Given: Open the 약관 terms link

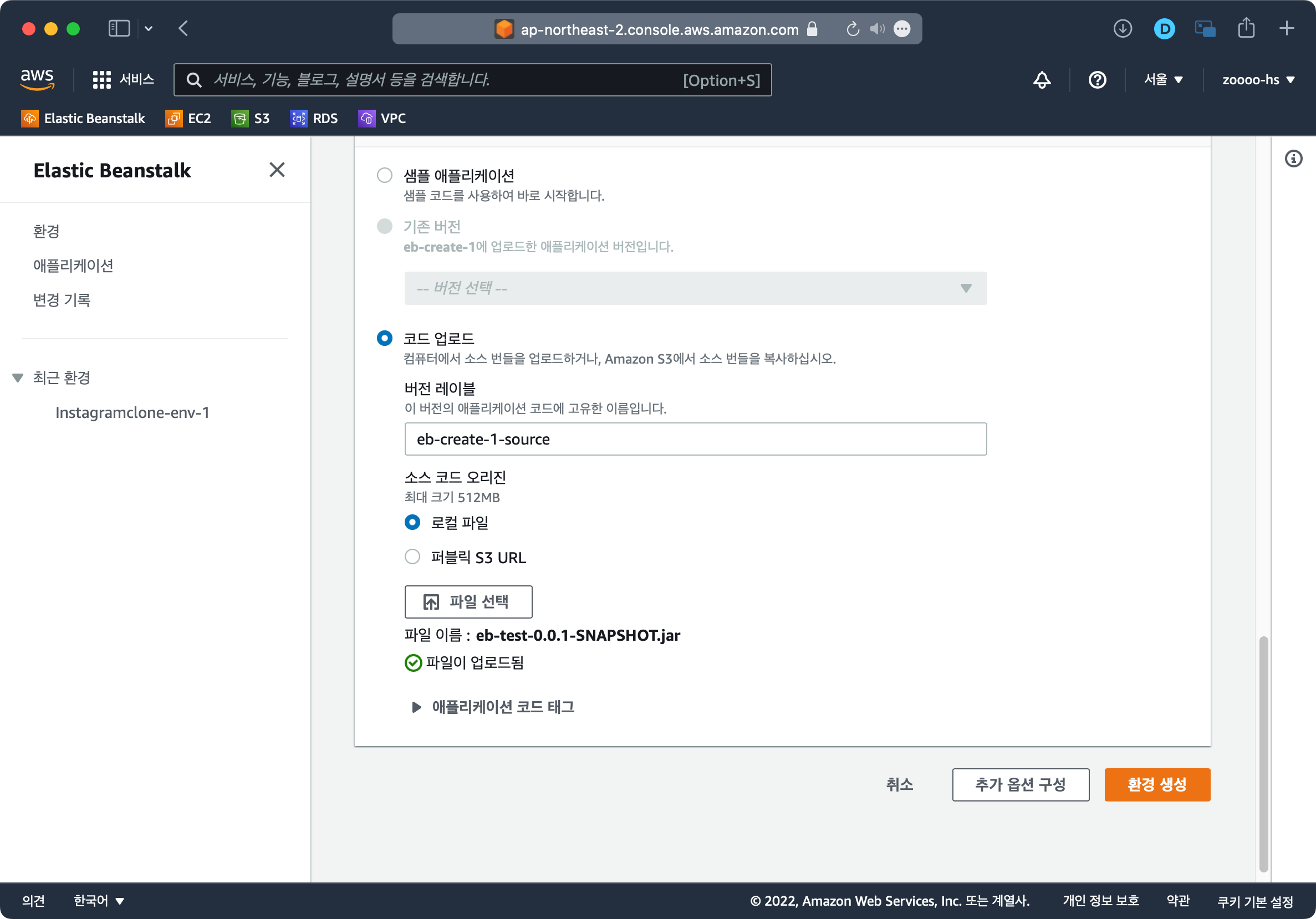Looking at the screenshot, I should click(1178, 900).
